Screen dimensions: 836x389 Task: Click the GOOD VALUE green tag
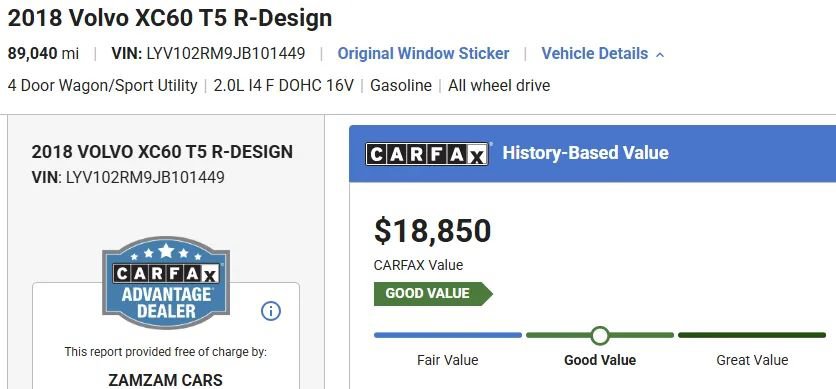tap(433, 294)
